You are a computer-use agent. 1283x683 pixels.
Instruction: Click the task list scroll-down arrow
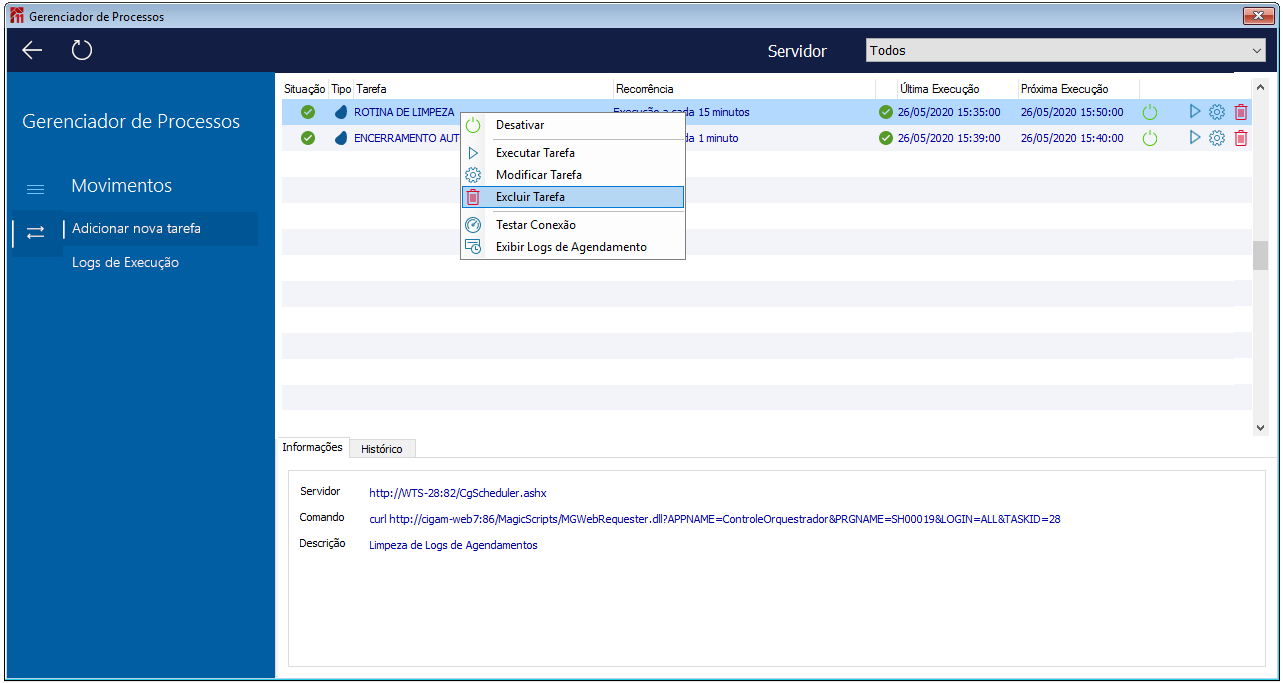point(1260,427)
